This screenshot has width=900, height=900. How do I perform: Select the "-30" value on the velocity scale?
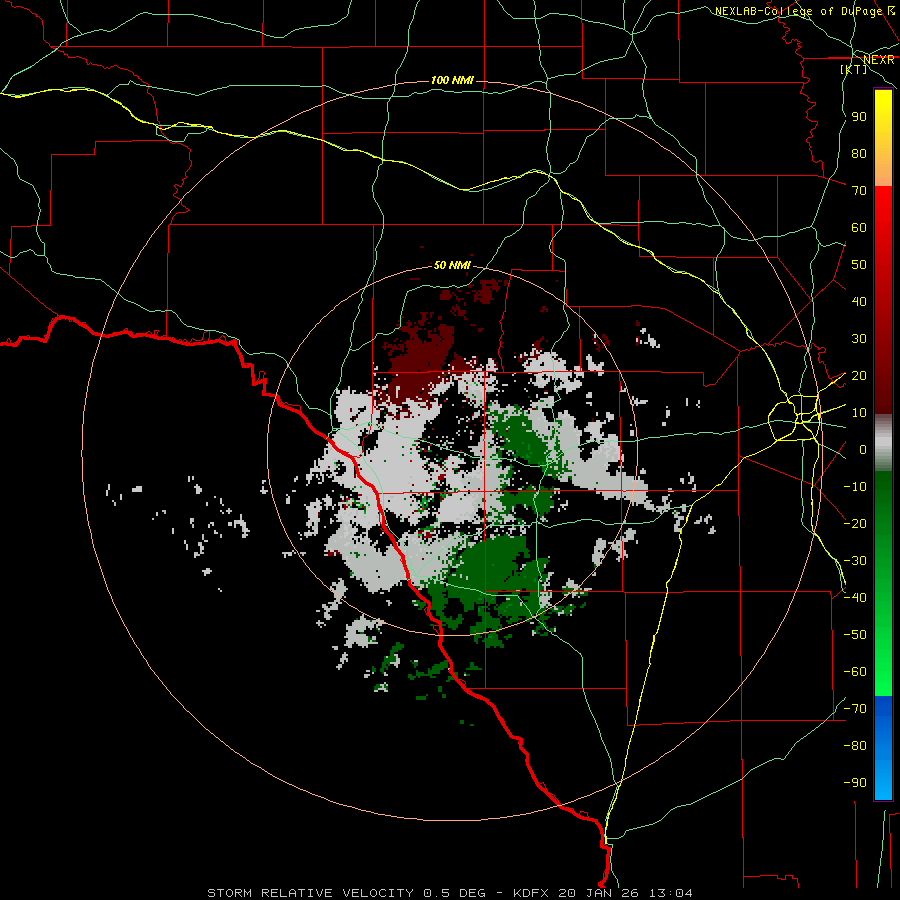click(855, 561)
